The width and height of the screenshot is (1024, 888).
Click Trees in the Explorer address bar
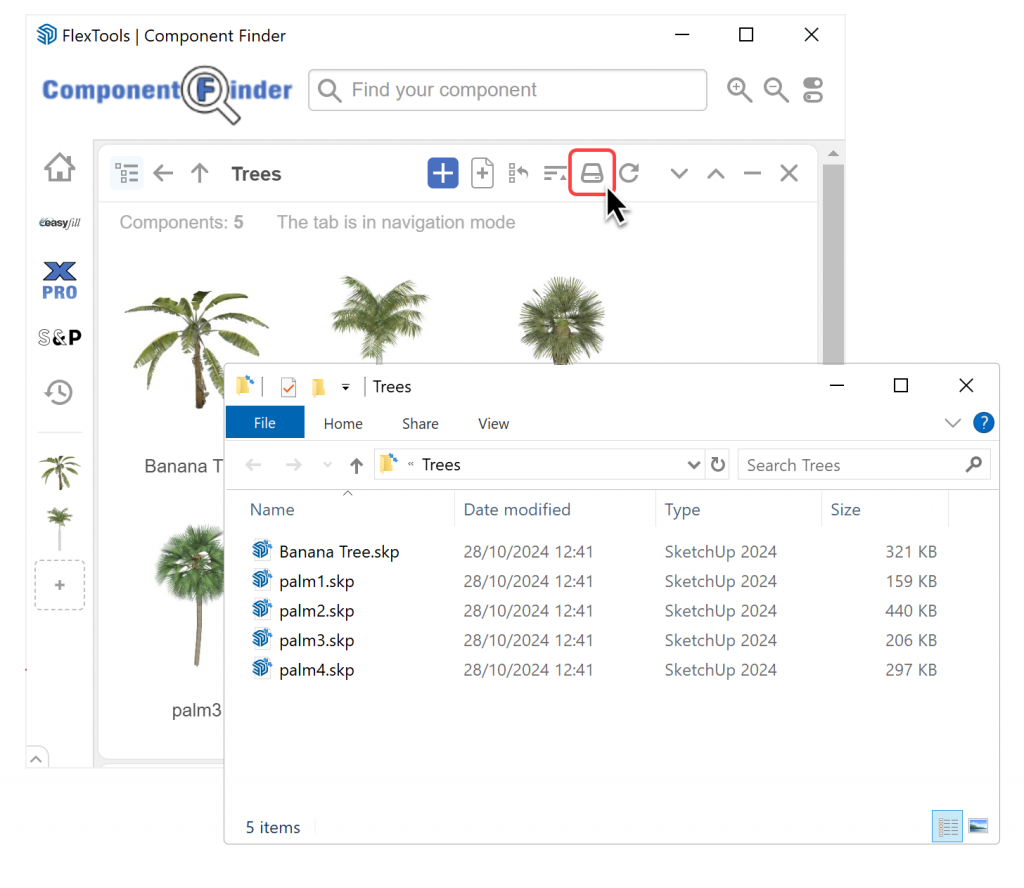pyautogui.click(x=441, y=465)
